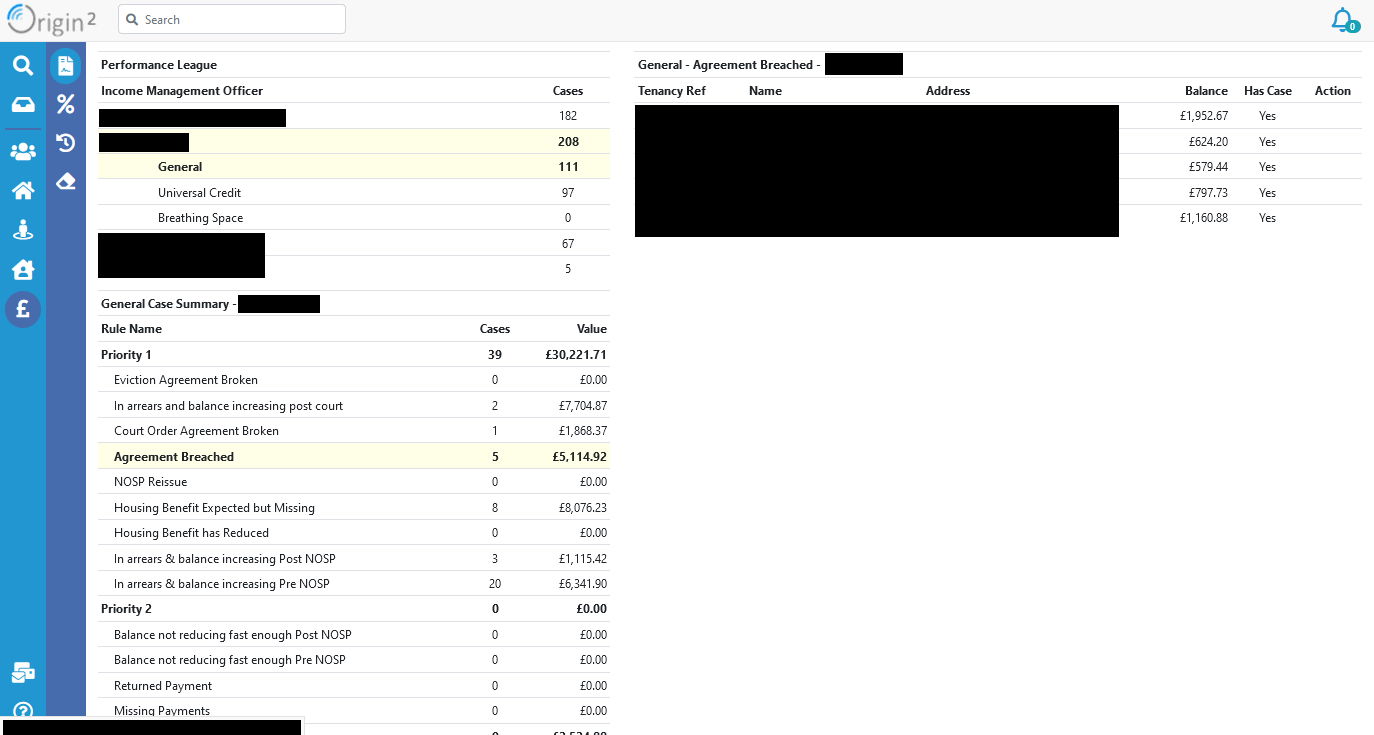Select the Court Order Agreement Broken rule
The height and width of the screenshot is (735, 1374).
coord(354,431)
